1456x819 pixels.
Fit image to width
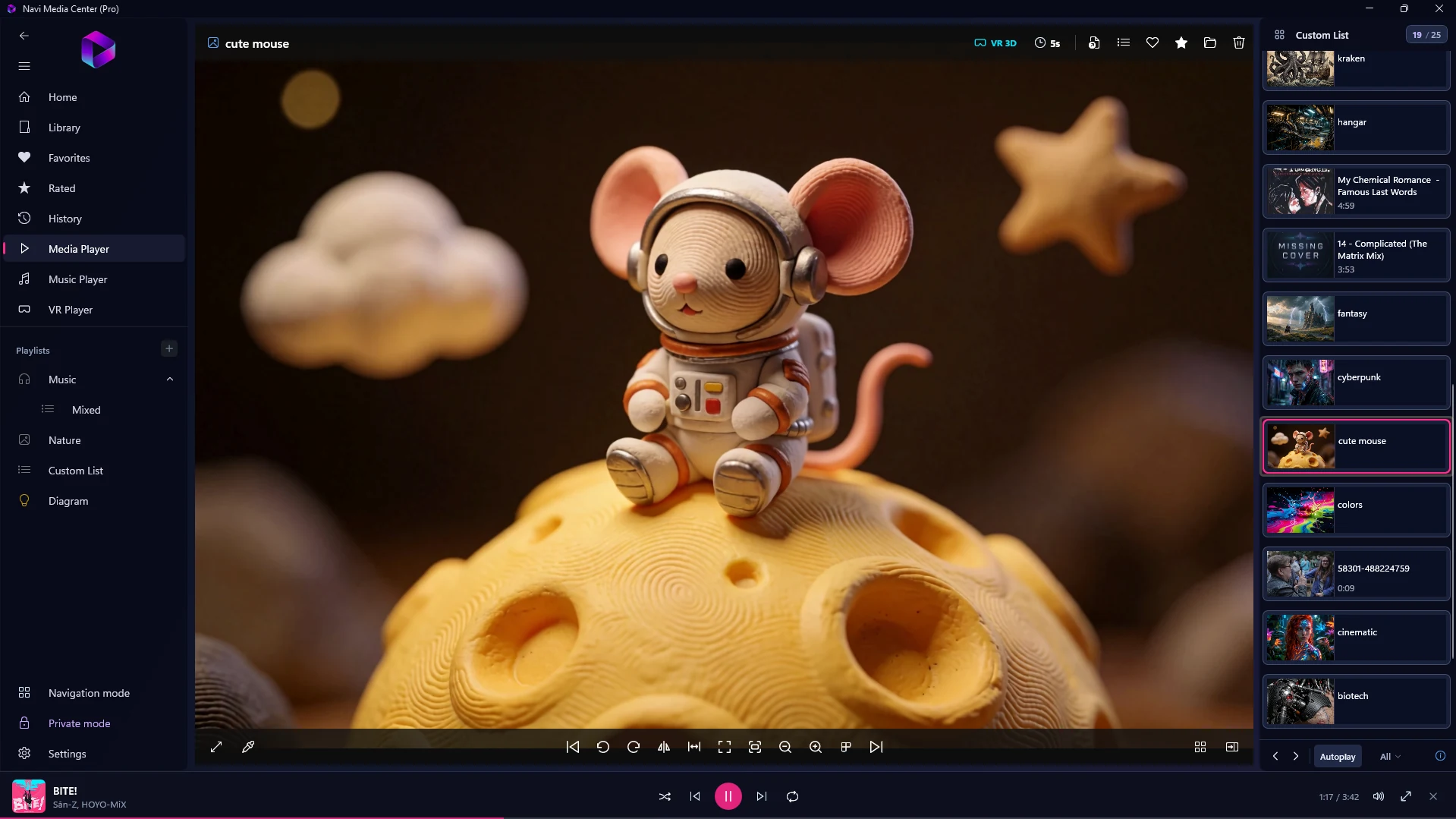693,747
